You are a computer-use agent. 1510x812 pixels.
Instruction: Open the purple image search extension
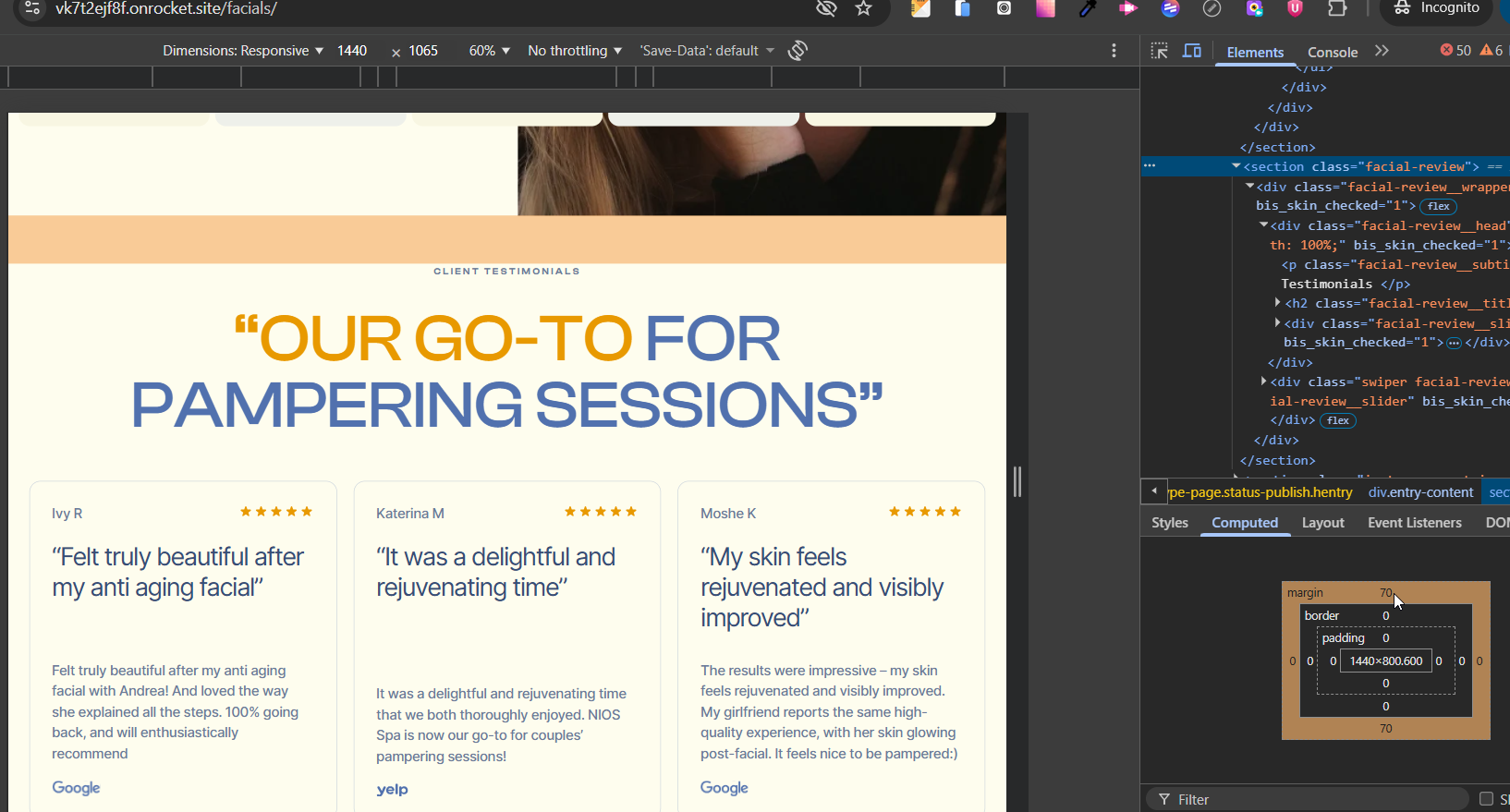pos(1254,8)
